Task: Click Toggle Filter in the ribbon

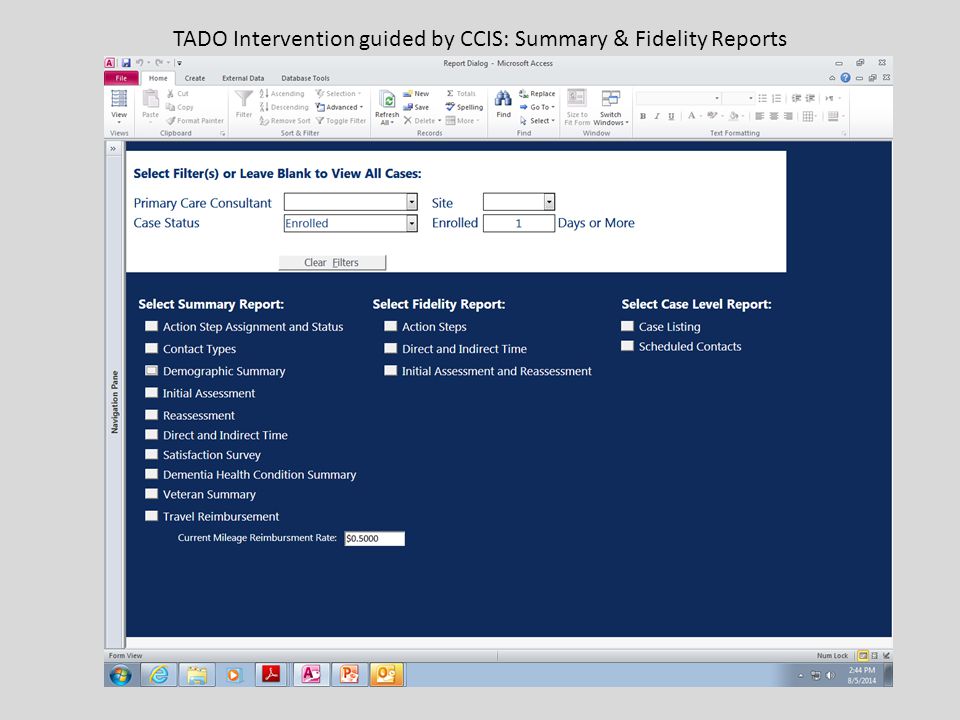Action: [340, 121]
